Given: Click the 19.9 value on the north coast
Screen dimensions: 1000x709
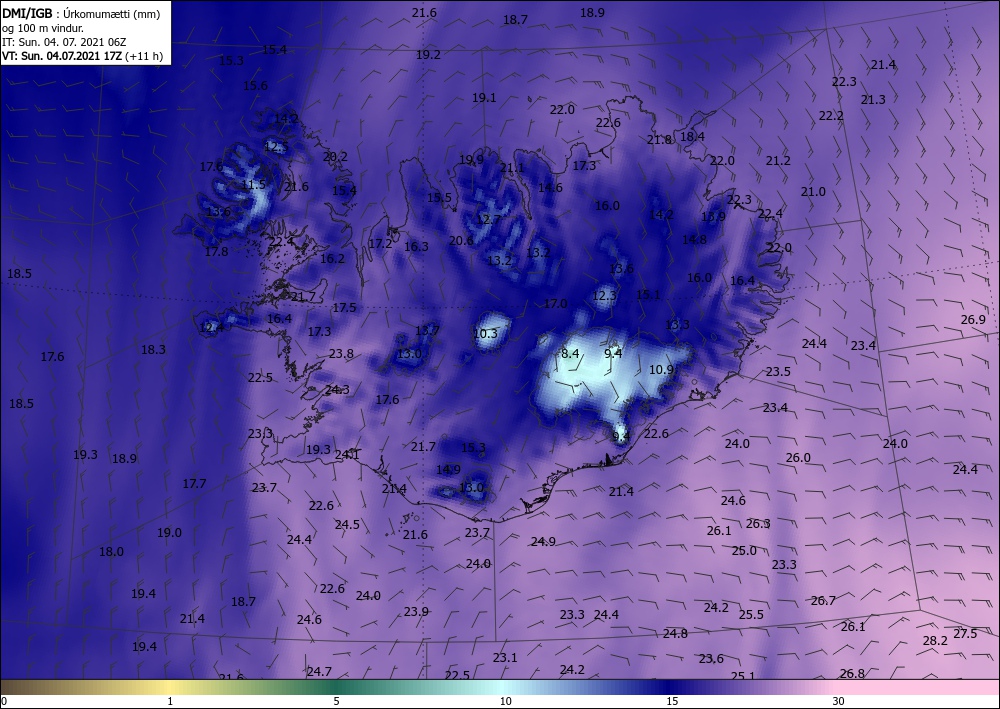Looking at the screenshot, I should [471, 159].
